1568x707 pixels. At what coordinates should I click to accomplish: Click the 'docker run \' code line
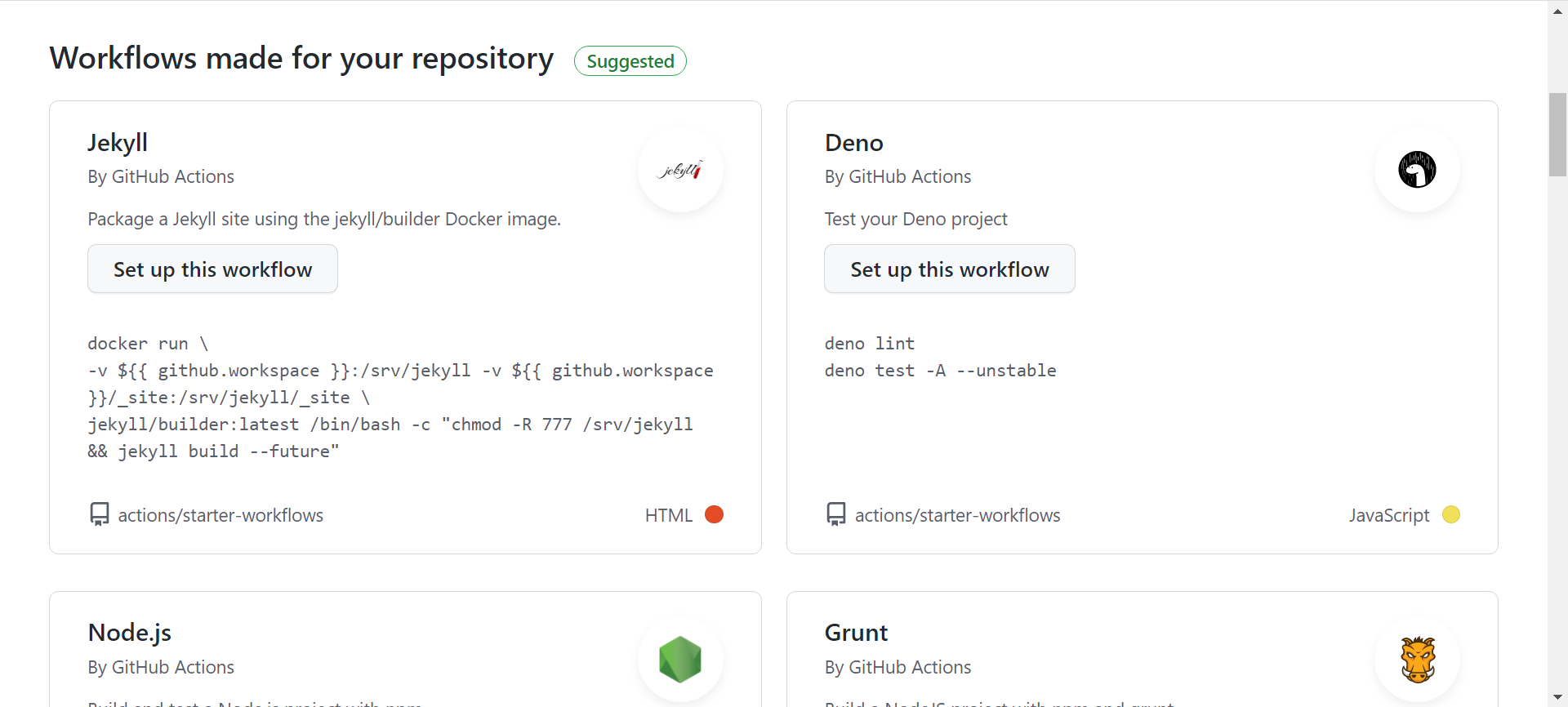coord(148,344)
